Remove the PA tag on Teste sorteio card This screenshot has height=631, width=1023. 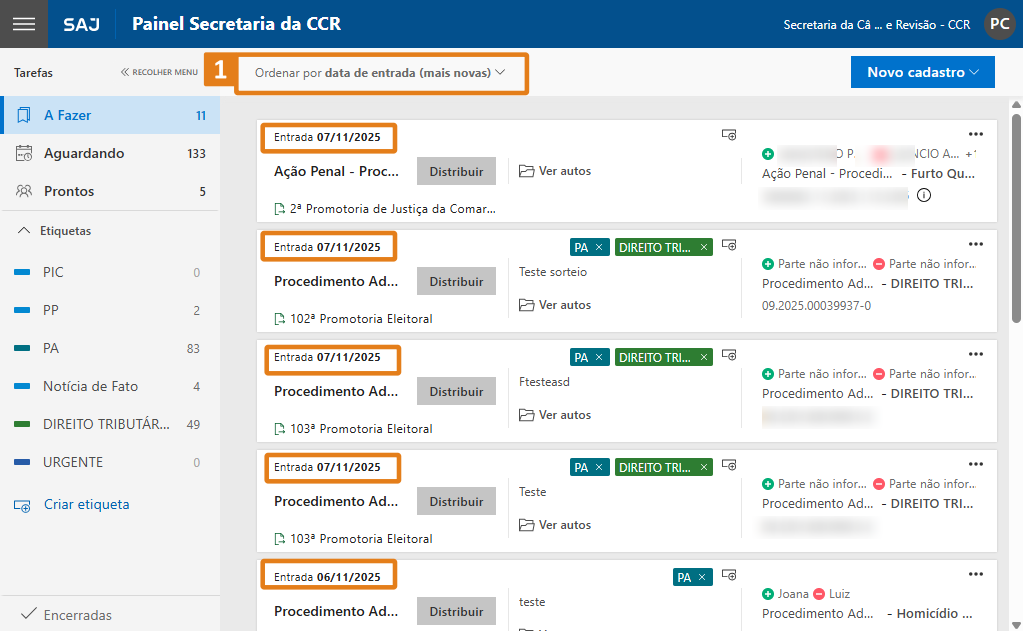599,247
